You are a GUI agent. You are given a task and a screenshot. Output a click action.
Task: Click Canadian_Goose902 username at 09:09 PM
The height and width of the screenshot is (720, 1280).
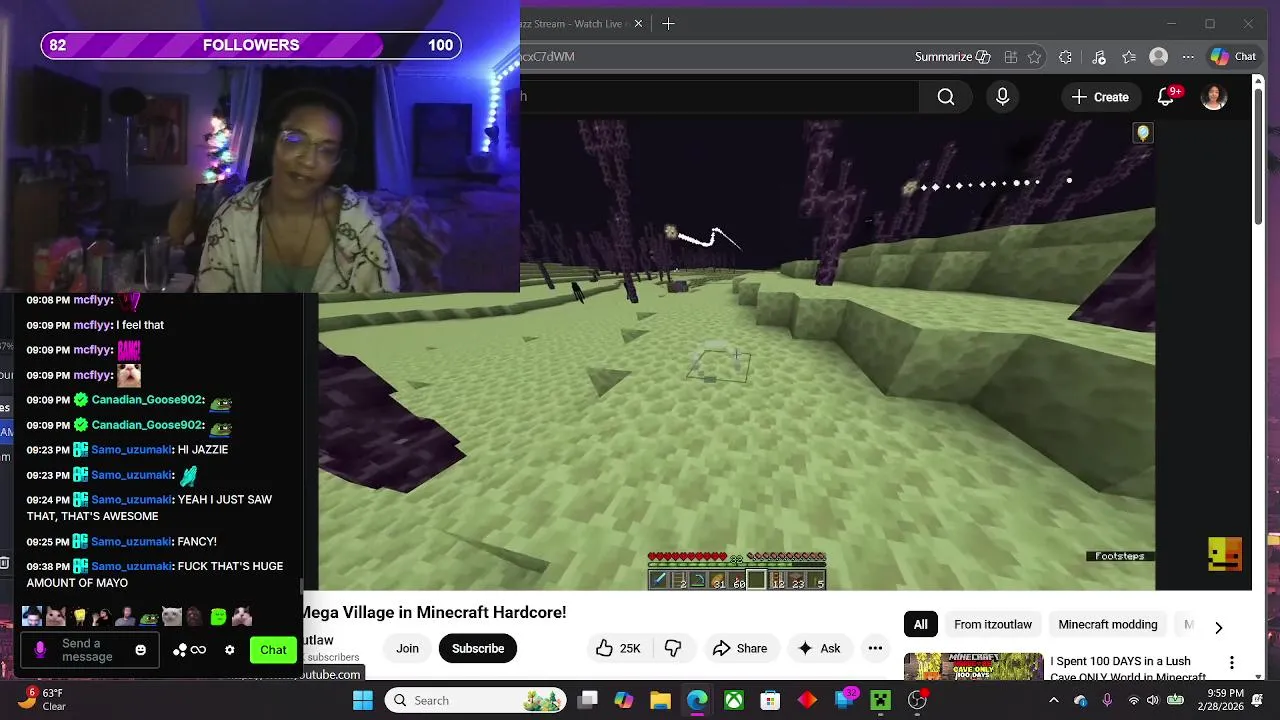147,400
